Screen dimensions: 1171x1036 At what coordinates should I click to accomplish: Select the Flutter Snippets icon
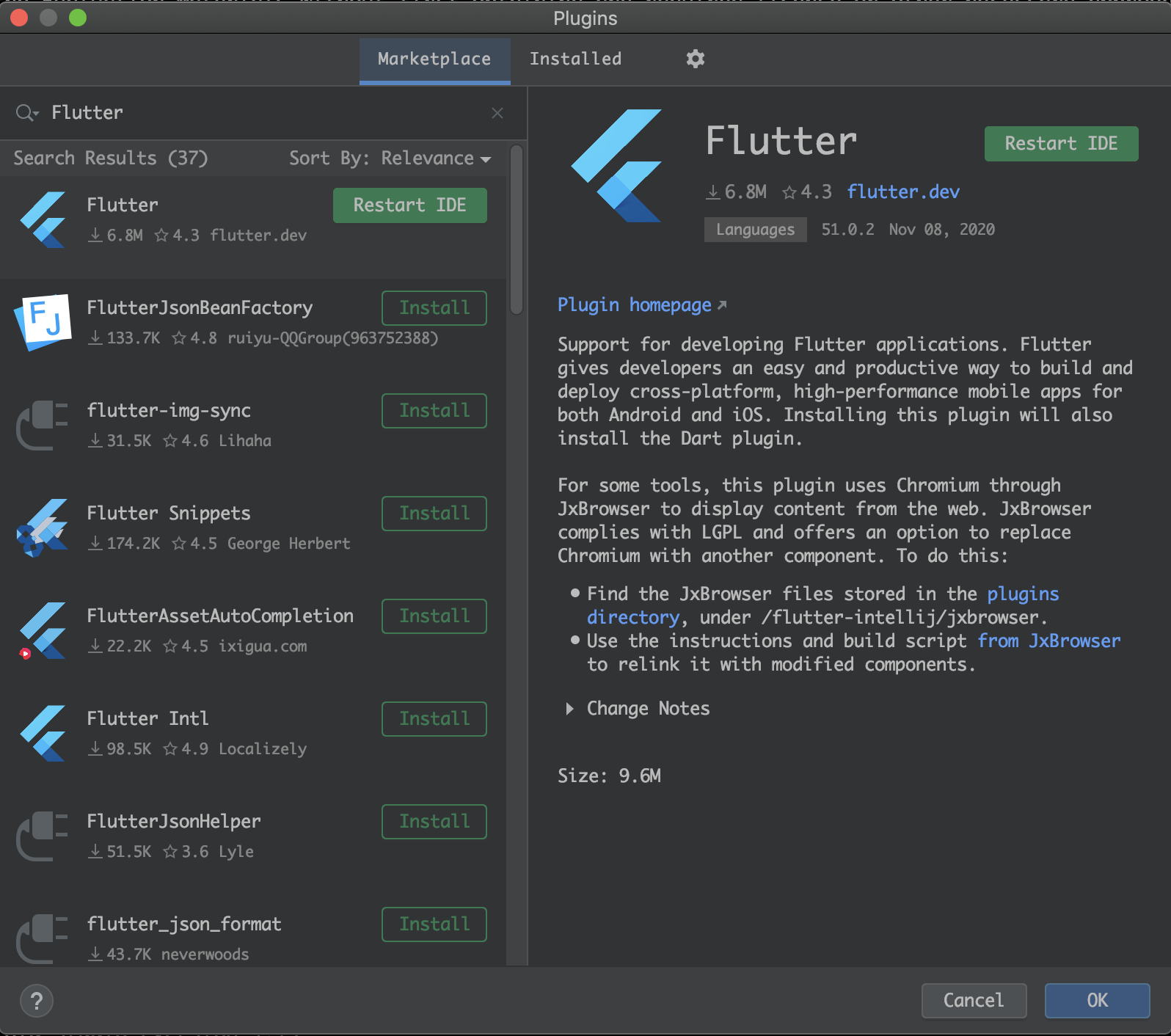tap(43, 528)
